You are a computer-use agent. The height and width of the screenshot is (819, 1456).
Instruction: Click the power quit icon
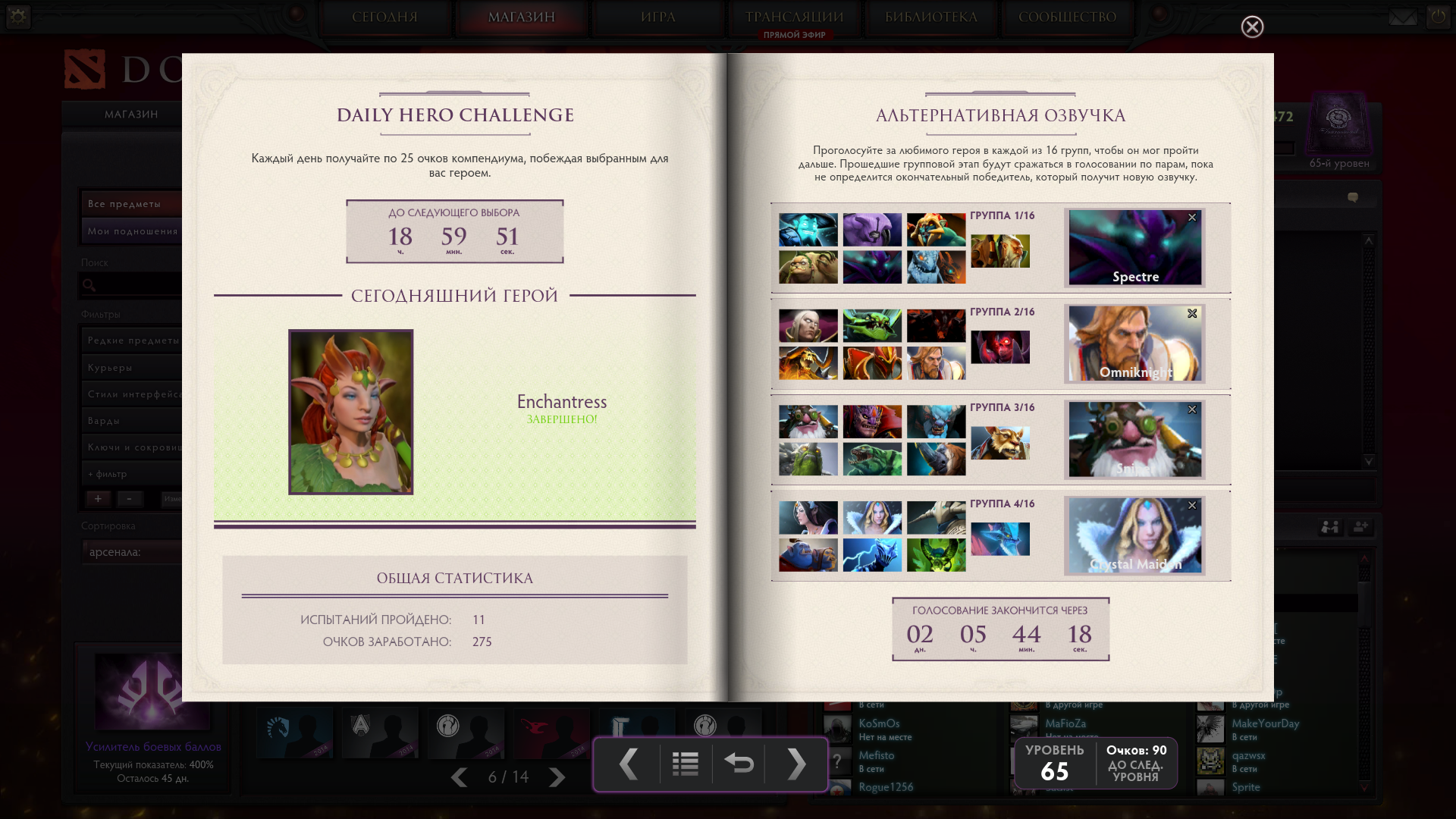[1438, 17]
